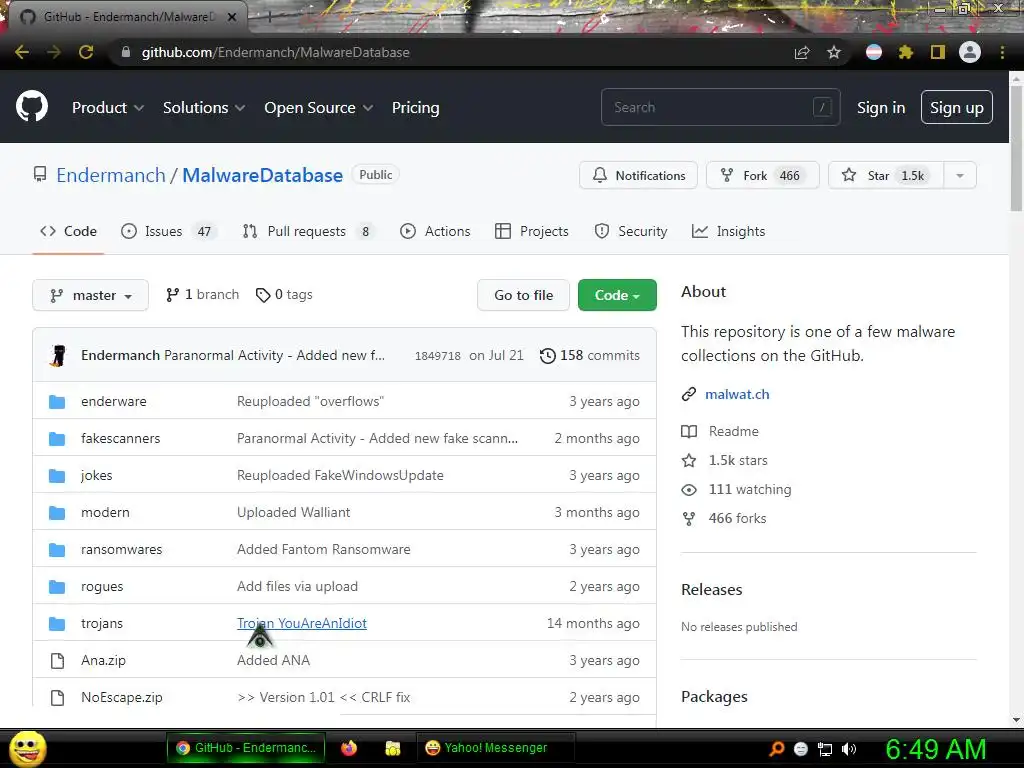Click the search magnifier tray icon
This screenshot has height=768, width=1024.
(776, 749)
